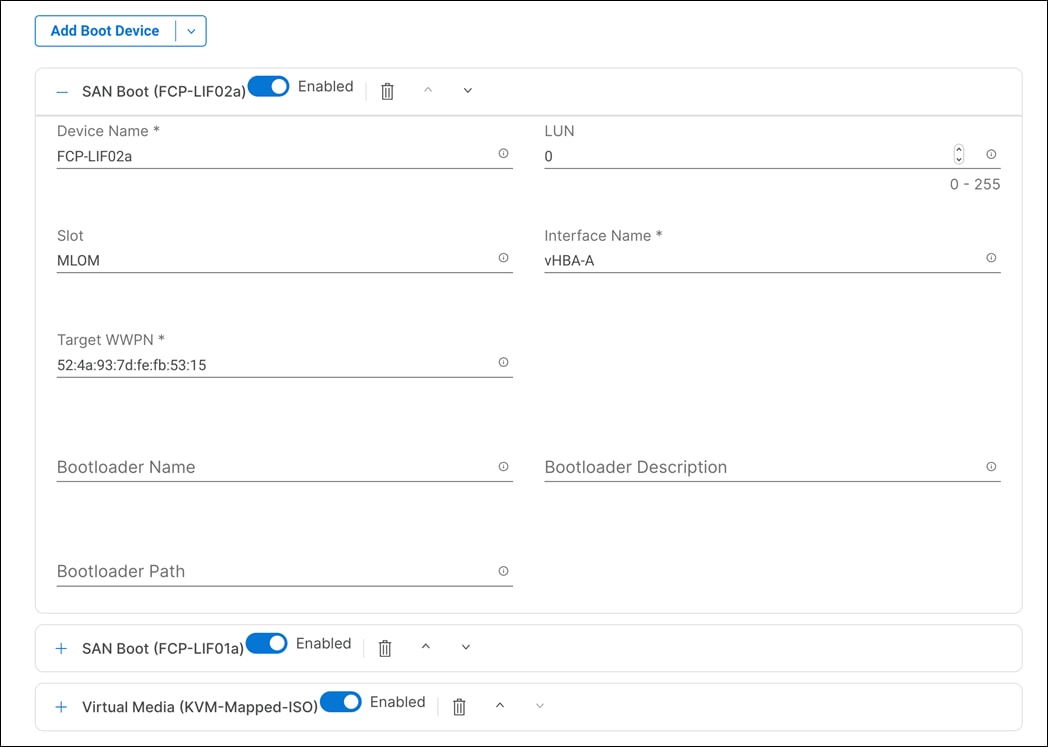The image size is (1048, 747).
Task: Open the Add Boot Device dropdown arrow
Action: 191,31
